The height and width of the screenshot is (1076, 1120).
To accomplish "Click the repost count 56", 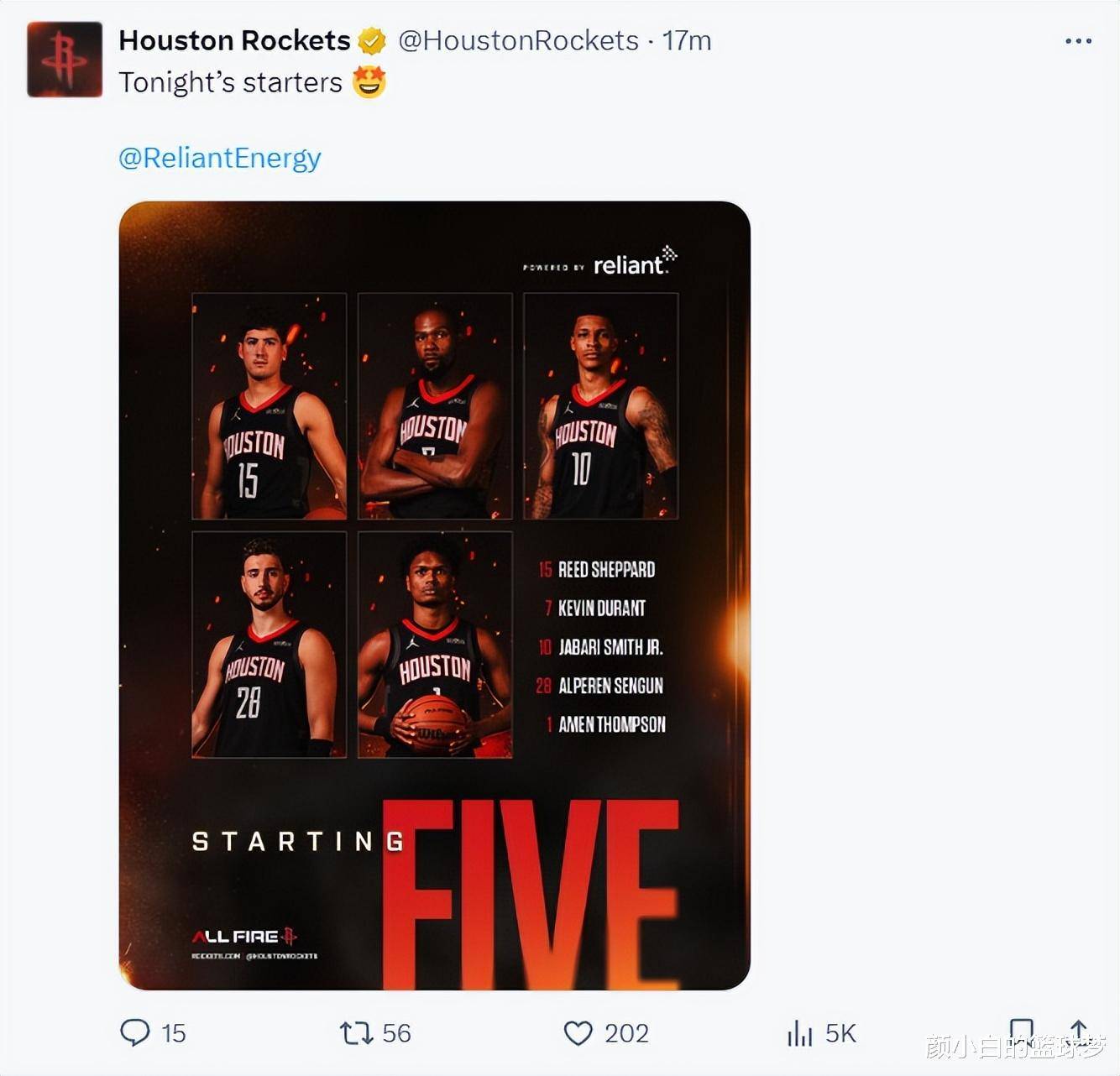I will [x=396, y=1032].
